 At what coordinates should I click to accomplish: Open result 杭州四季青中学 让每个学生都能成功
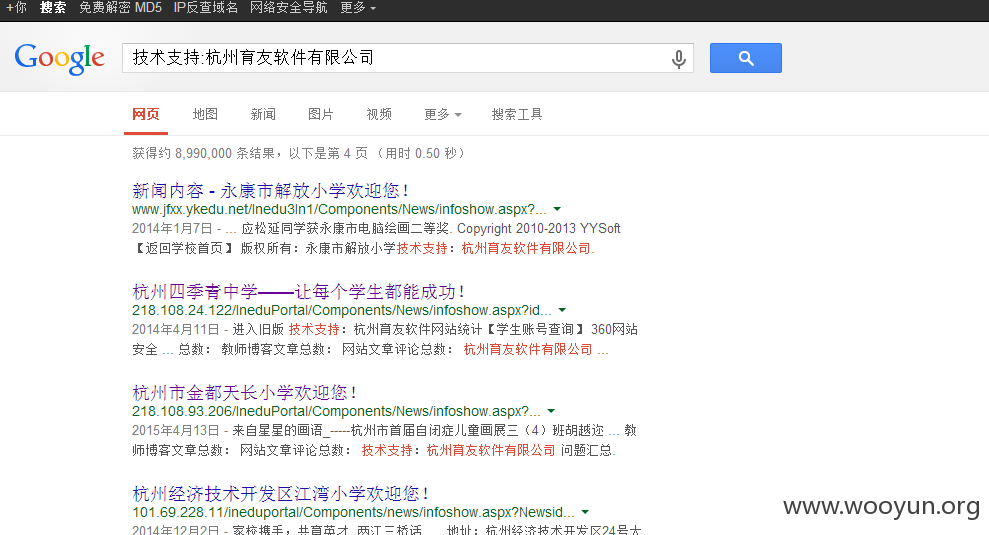(298, 291)
